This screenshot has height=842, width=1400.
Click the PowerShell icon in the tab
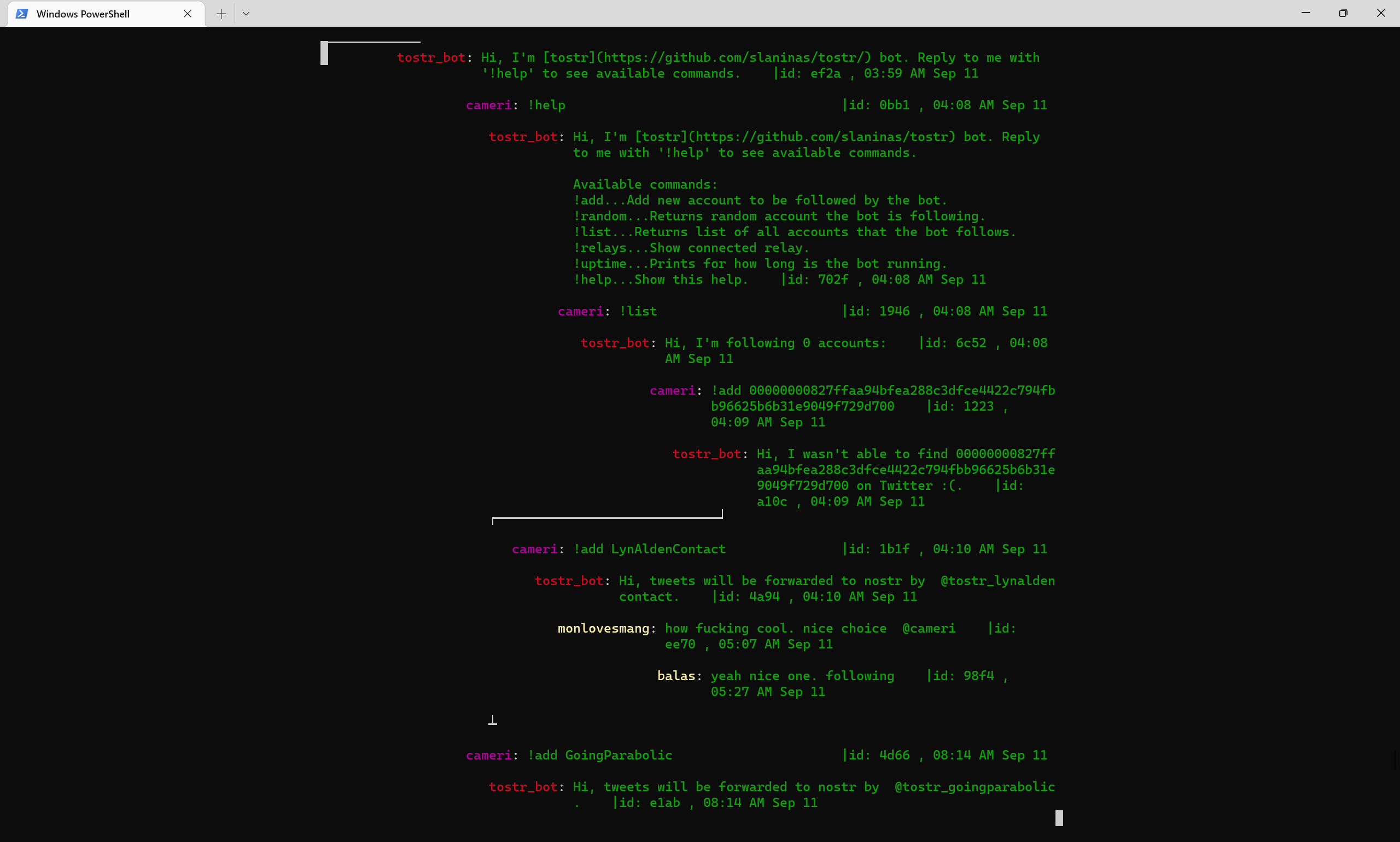pyautogui.click(x=21, y=14)
